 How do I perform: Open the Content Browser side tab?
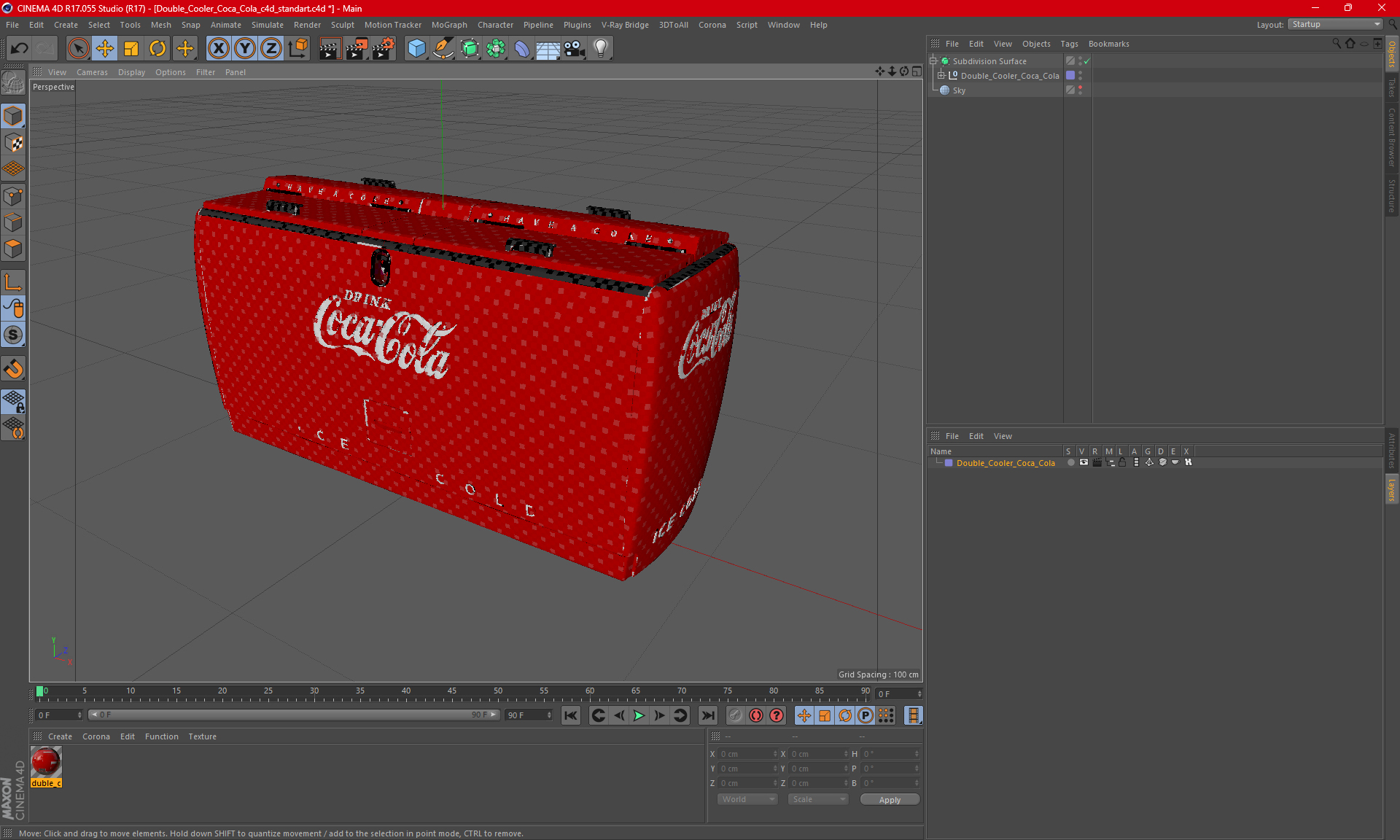click(x=1391, y=137)
